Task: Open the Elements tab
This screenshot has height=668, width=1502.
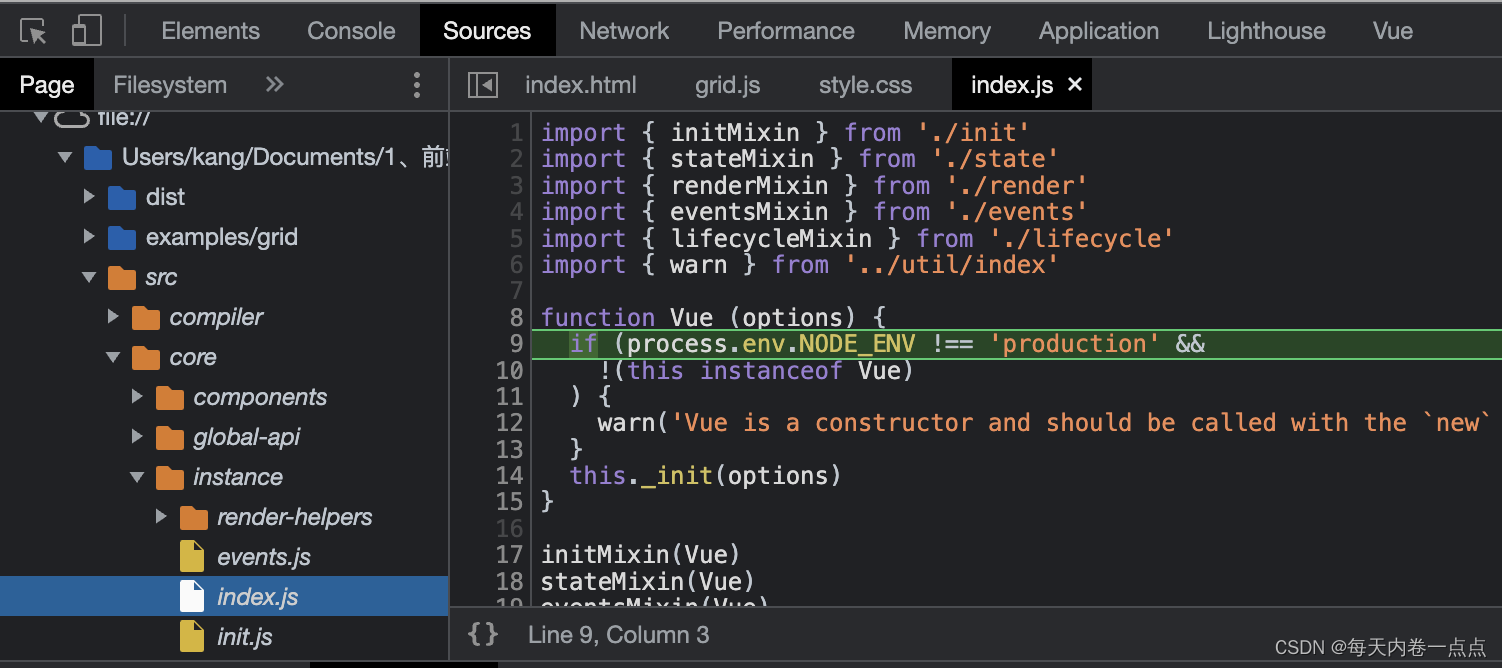Action: click(211, 31)
